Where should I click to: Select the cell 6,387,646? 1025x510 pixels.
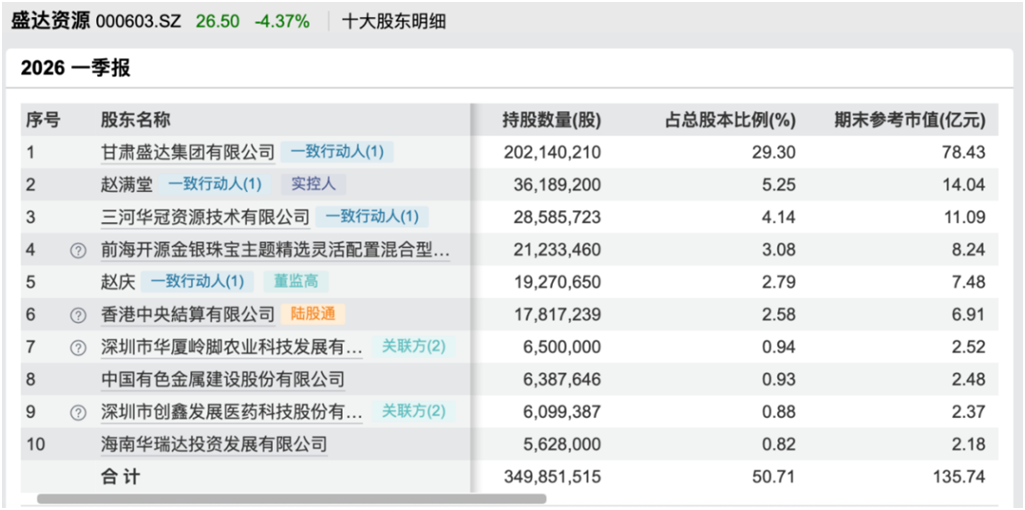pyautogui.click(x=562, y=379)
